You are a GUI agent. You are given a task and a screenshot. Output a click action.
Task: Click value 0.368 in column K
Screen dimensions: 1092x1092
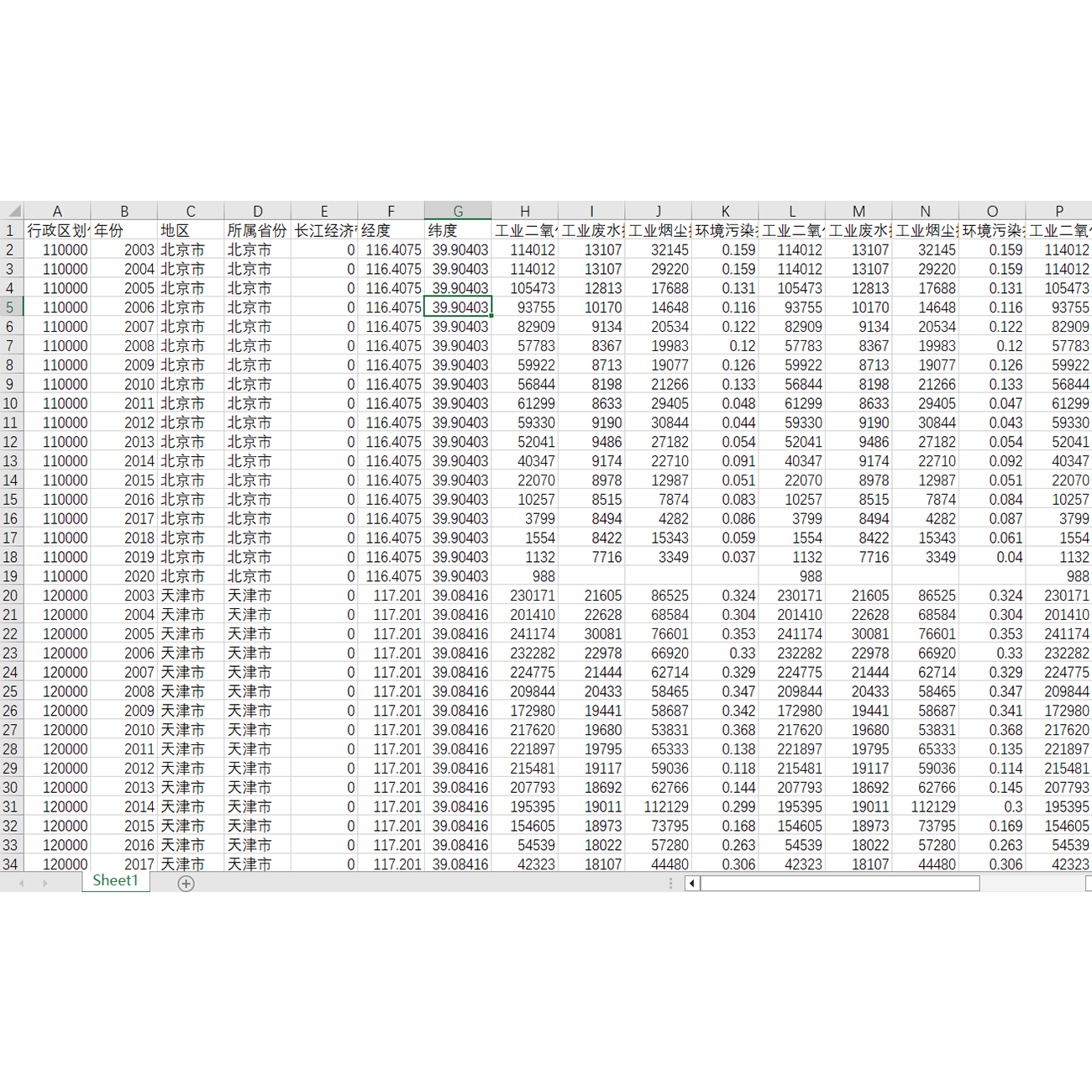[725, 730]
